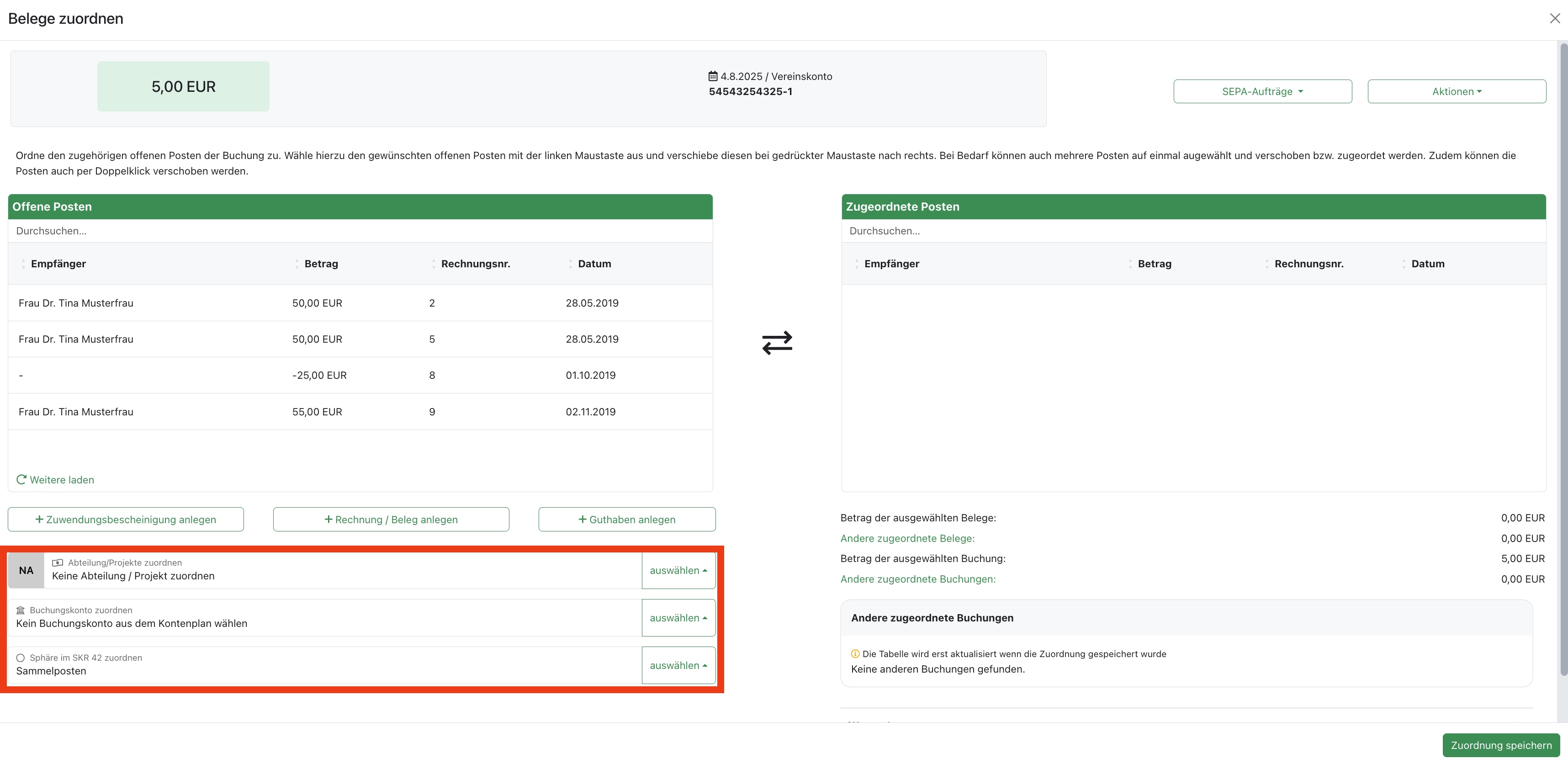Screen dimensions: 1568x764
Task: Open auswählen dropdown for Abteilung/Projekt
Action: [678, 570]
